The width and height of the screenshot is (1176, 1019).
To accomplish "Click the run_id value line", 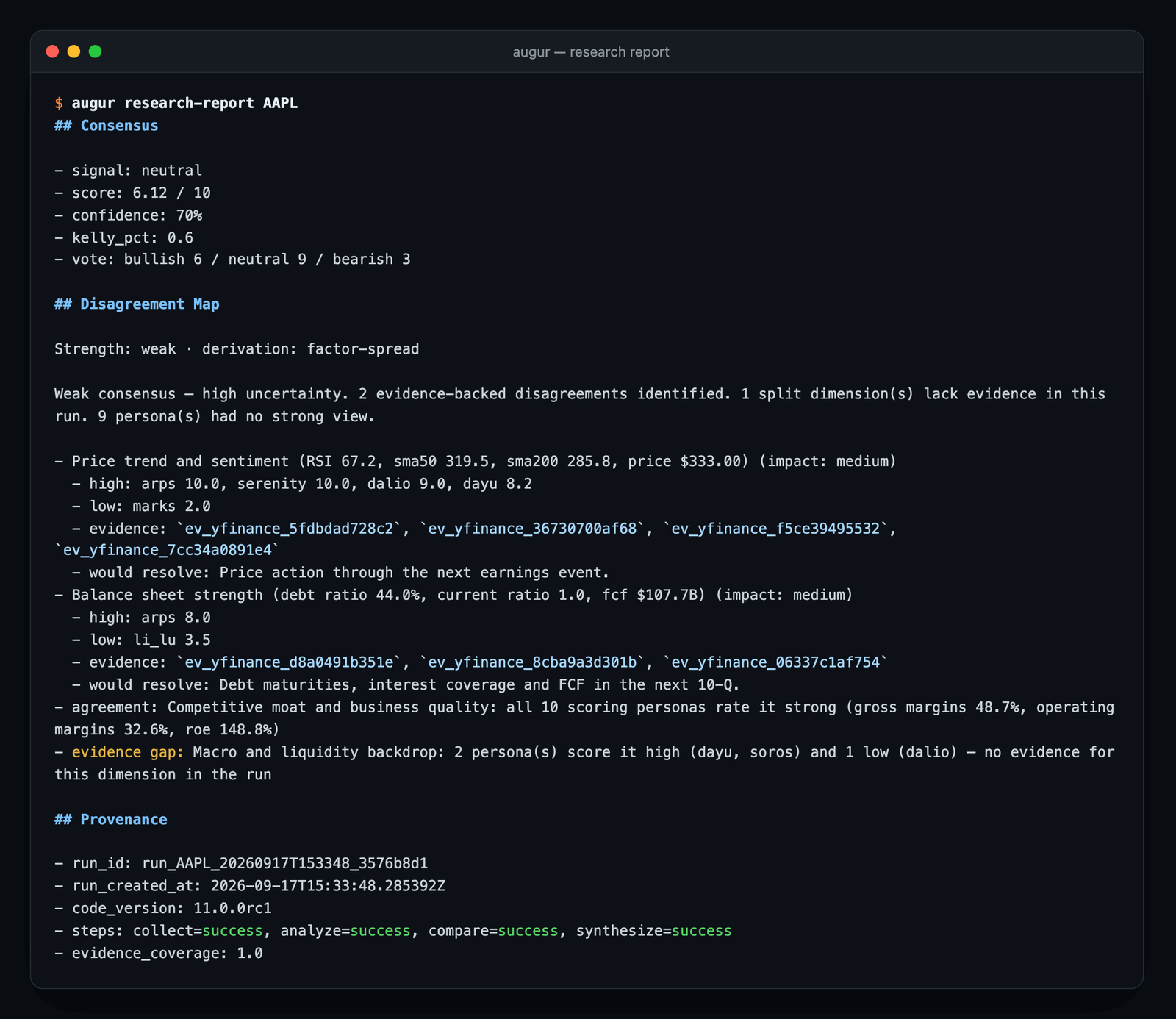I will tap(241, 863).
